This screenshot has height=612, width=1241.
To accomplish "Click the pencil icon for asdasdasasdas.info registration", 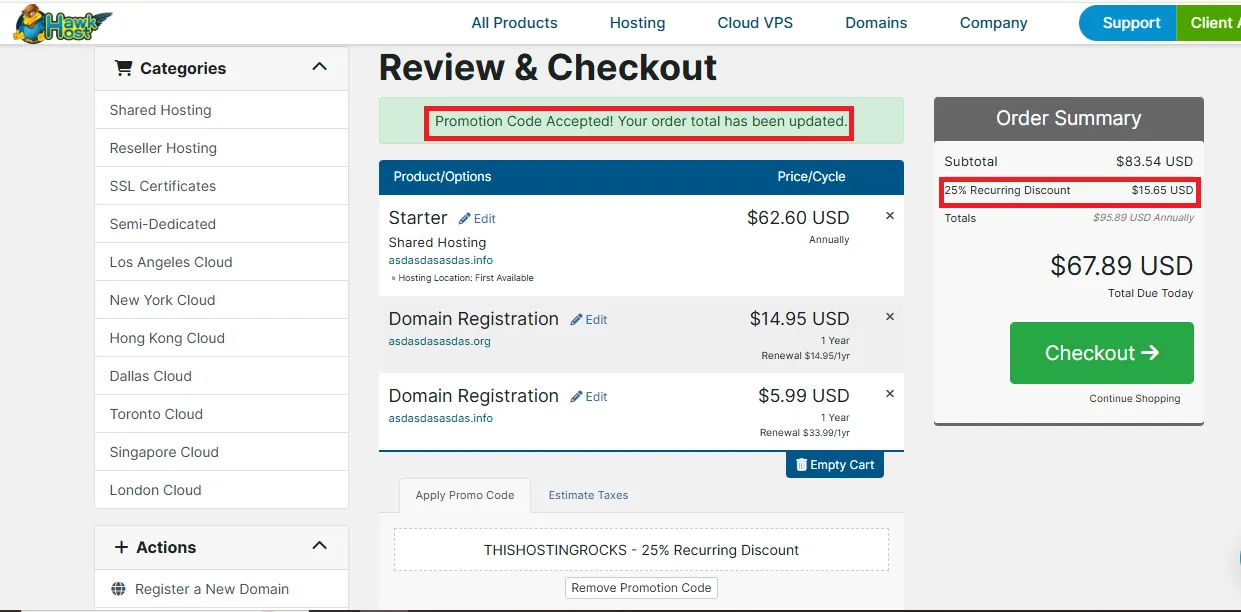I will point(576,397).
